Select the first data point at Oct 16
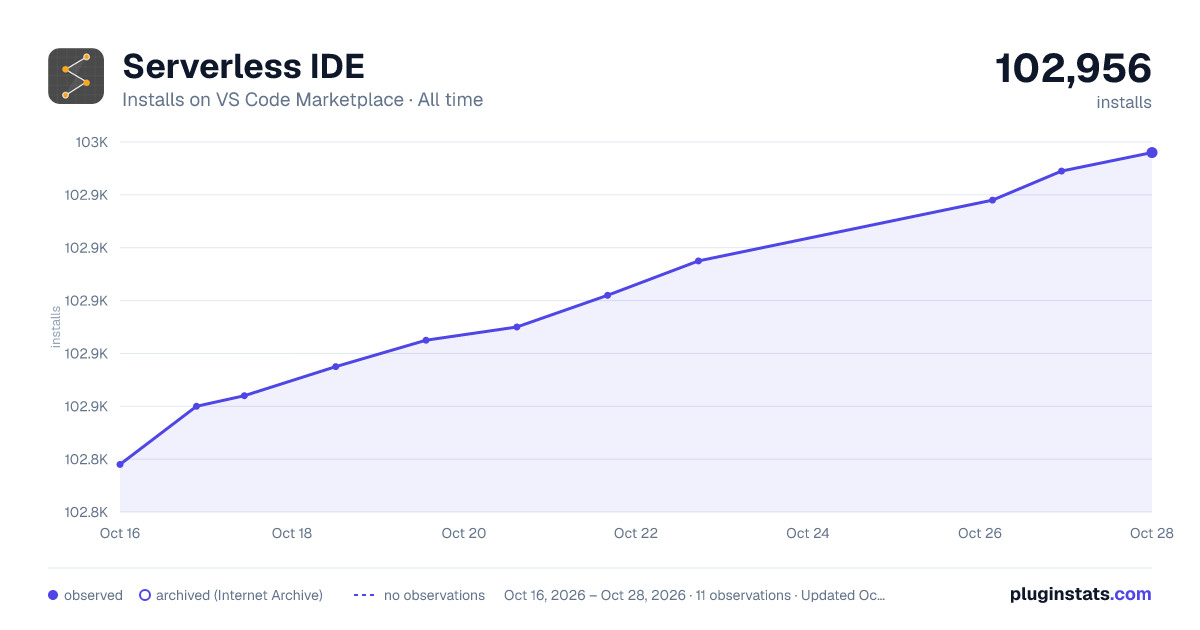Image resolution: width=1200 pixels, height=630 pixels. (x=120, y=464)
